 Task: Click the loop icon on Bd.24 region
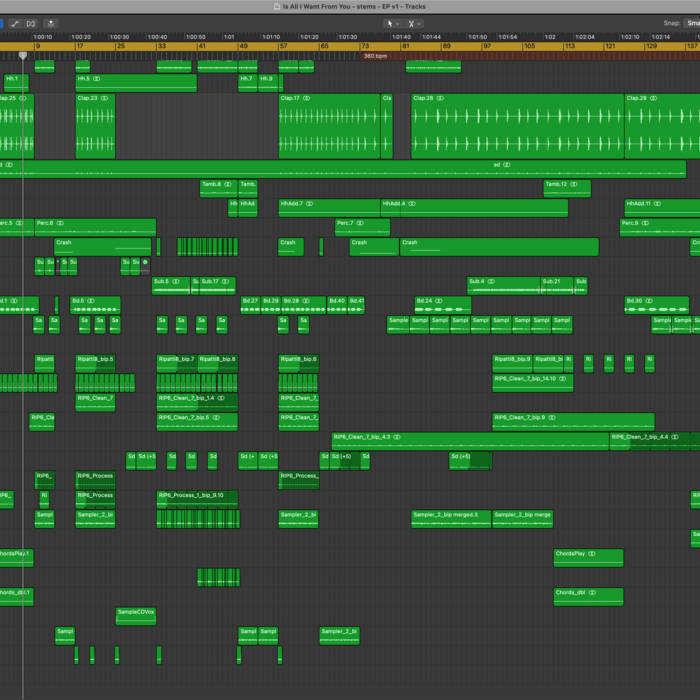tap(439, 301)
